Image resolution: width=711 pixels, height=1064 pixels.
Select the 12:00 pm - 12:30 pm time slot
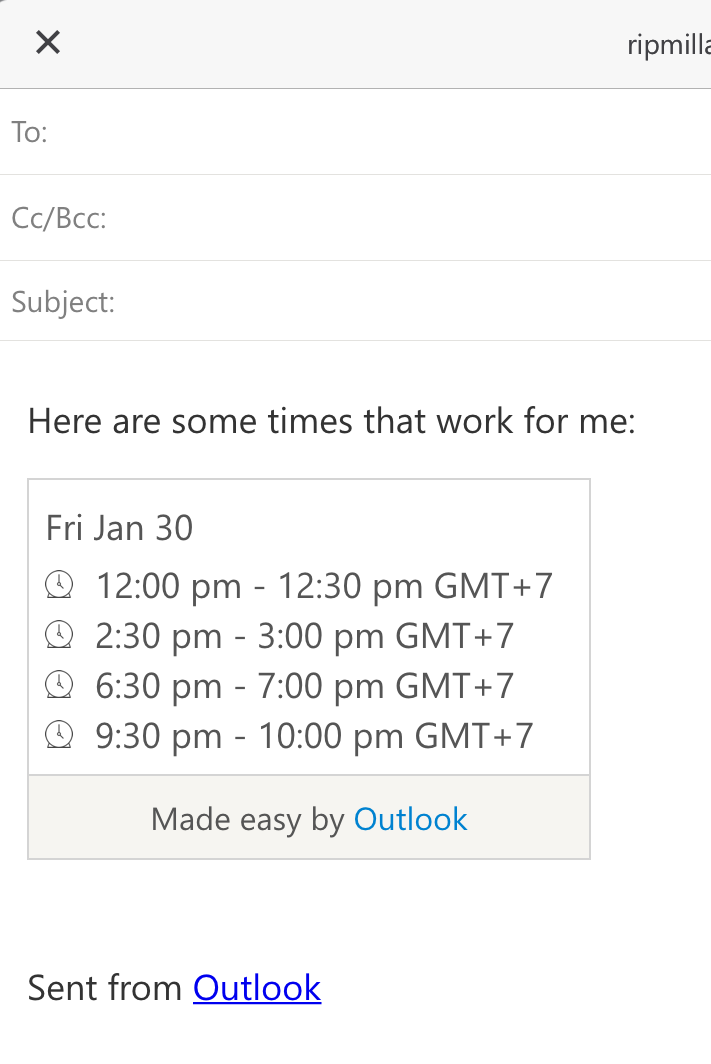tap(323, 585)
